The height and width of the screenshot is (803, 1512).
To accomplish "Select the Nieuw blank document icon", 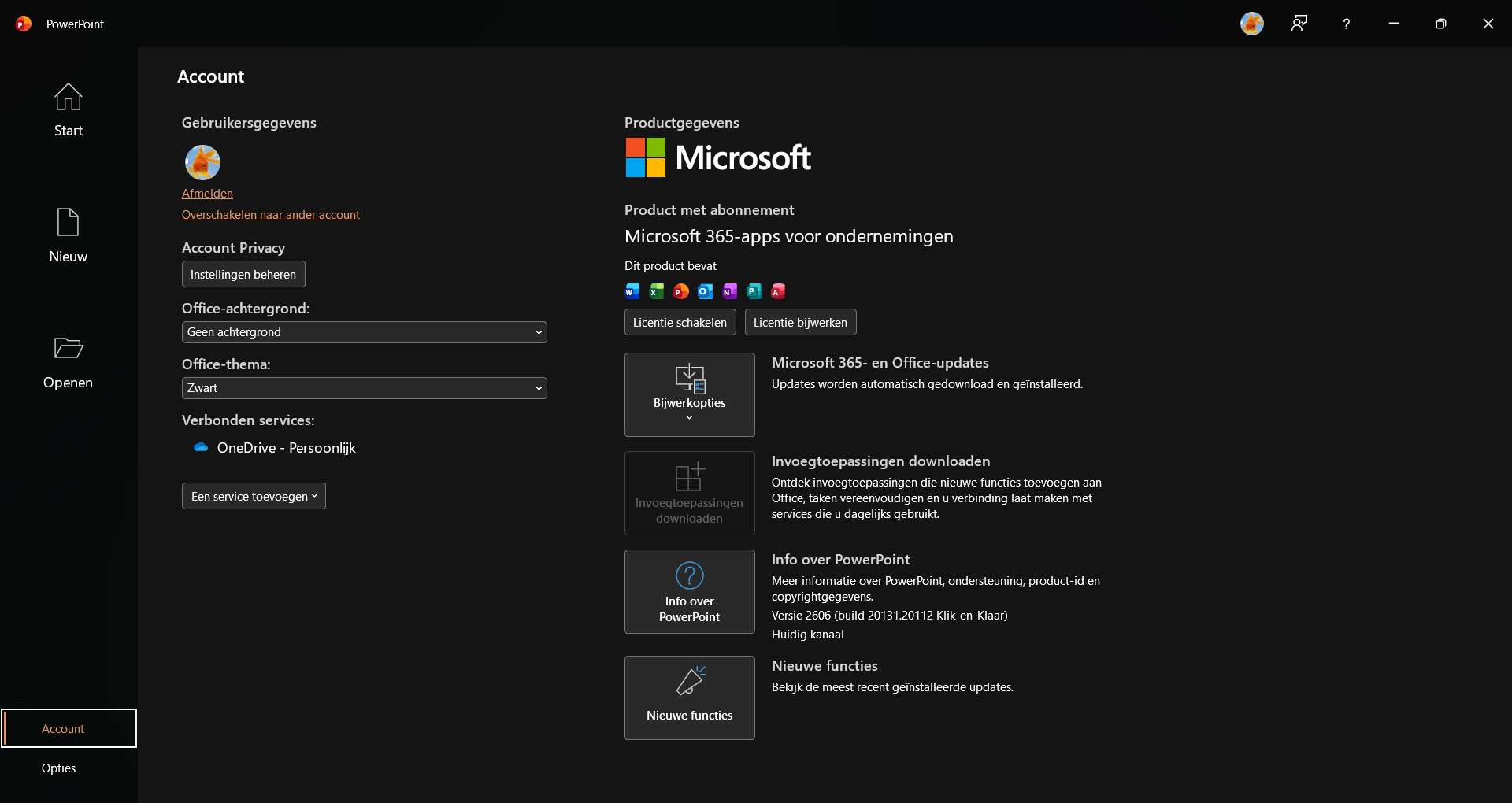I will click(x=68, y=222).
